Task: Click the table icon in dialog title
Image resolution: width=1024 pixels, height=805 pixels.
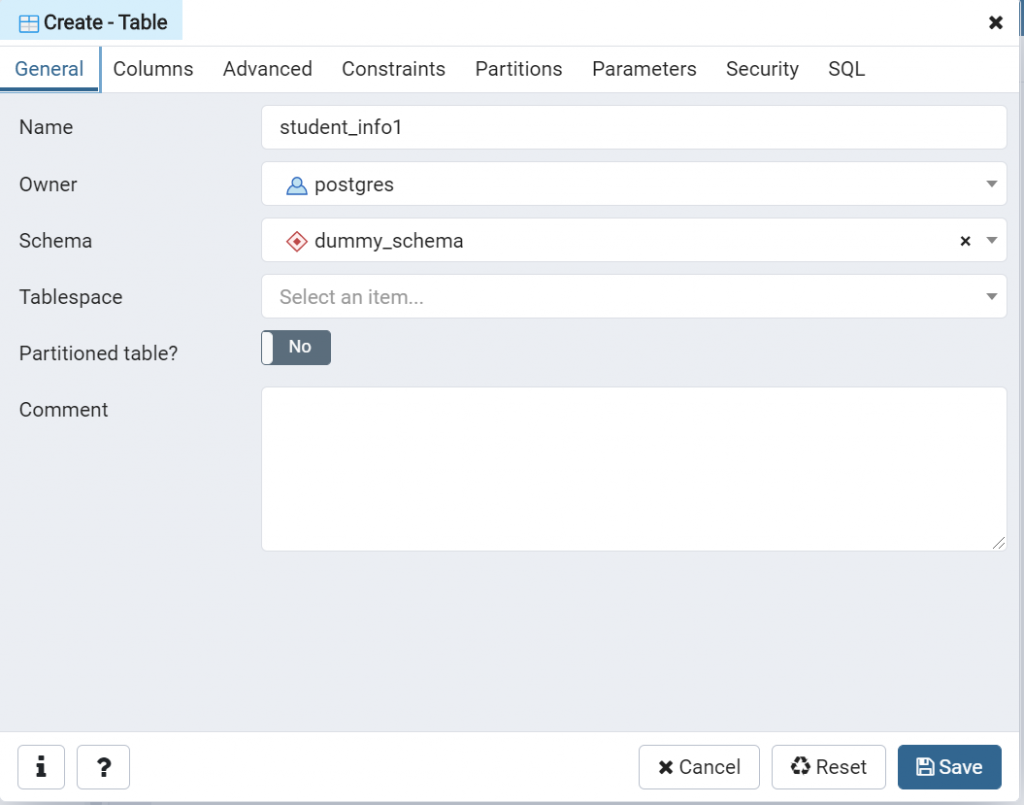Action: tap(29, 23)
